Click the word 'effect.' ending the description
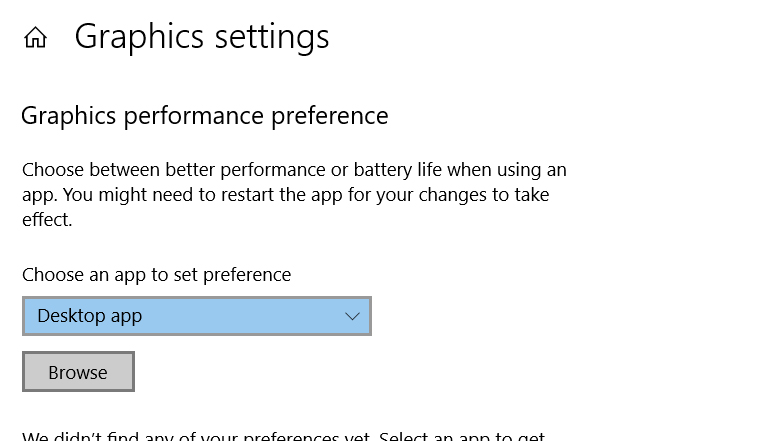The height and width of the screenshot is (441, 784). 47,220
